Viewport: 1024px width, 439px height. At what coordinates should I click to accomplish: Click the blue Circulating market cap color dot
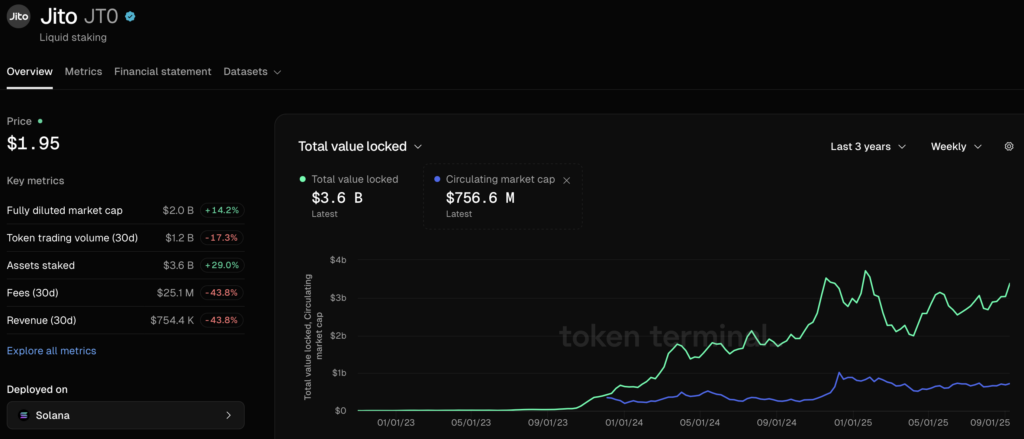(x=437, y=179)
